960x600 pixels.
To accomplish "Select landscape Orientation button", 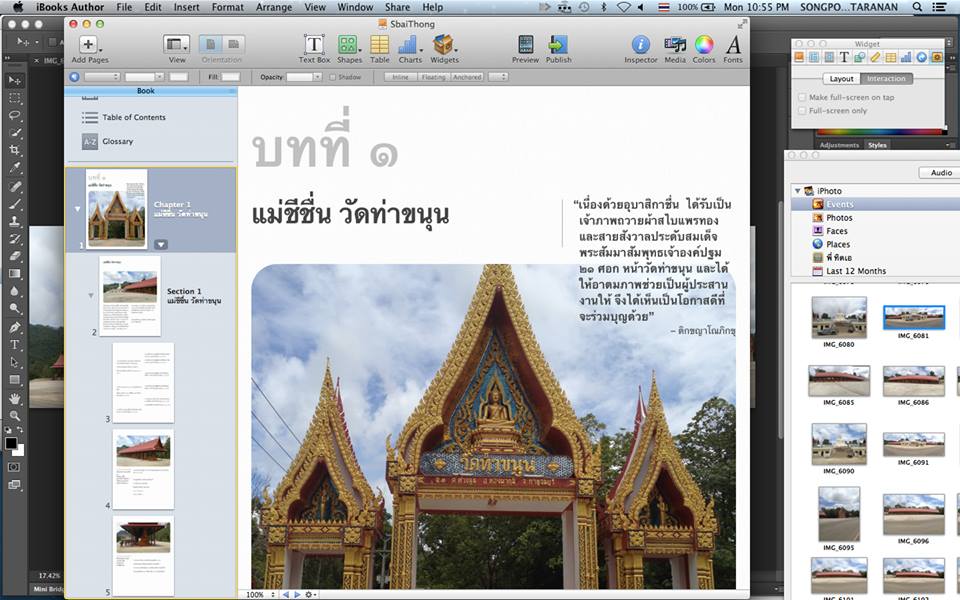I will click(233, 45).
